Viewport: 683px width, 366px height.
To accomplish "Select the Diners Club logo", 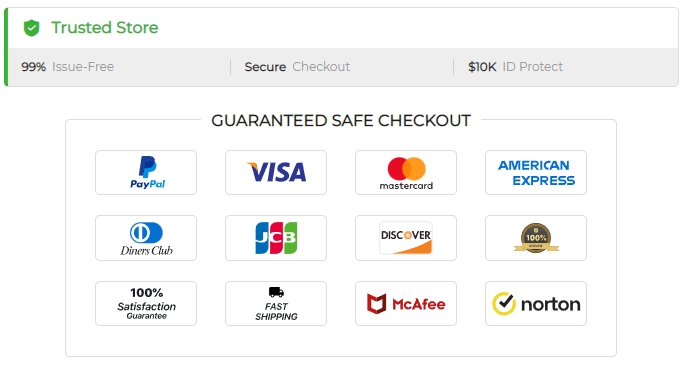I will (146, 238).
